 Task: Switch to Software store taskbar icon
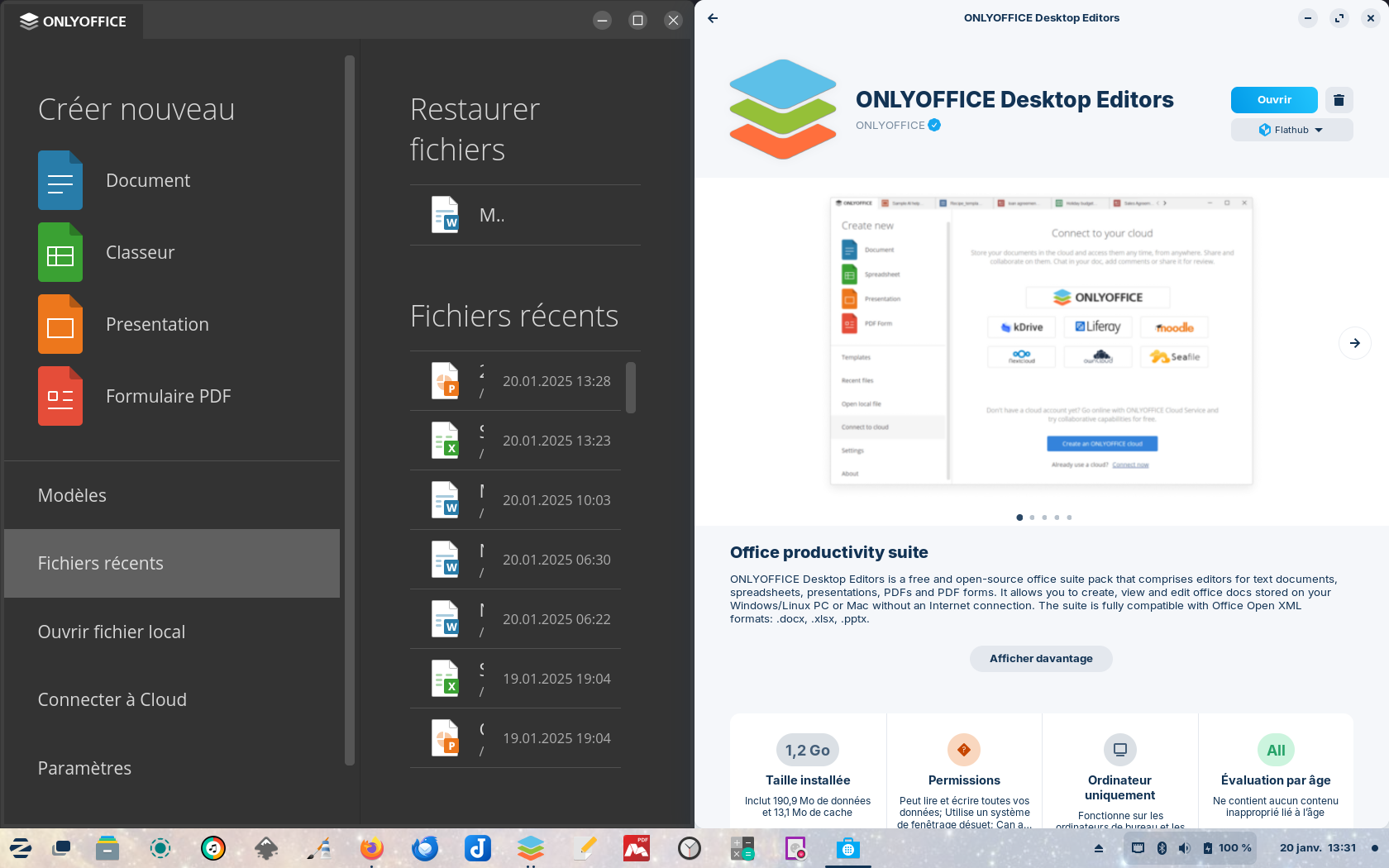848,848
